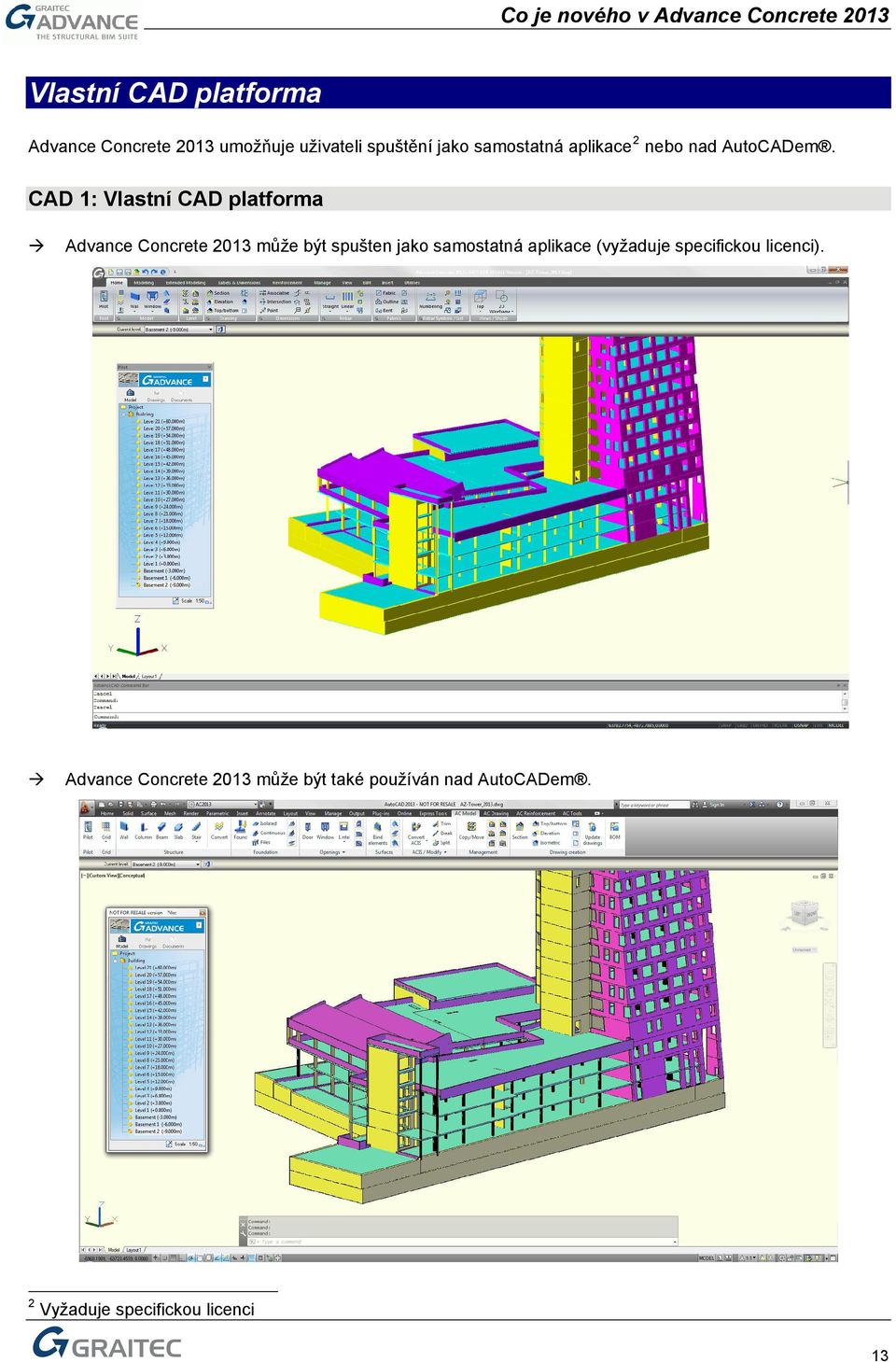
Task: Expand the ACIS / Modify group in AutoCAD ribbon
Action: (x=431, y=852)
